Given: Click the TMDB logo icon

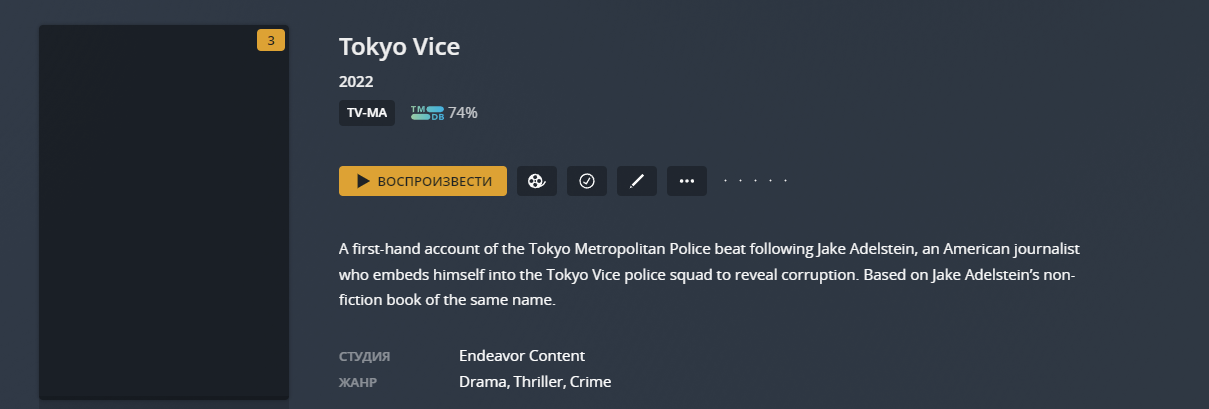Looking at the screenshot, I should click(427, 113).
